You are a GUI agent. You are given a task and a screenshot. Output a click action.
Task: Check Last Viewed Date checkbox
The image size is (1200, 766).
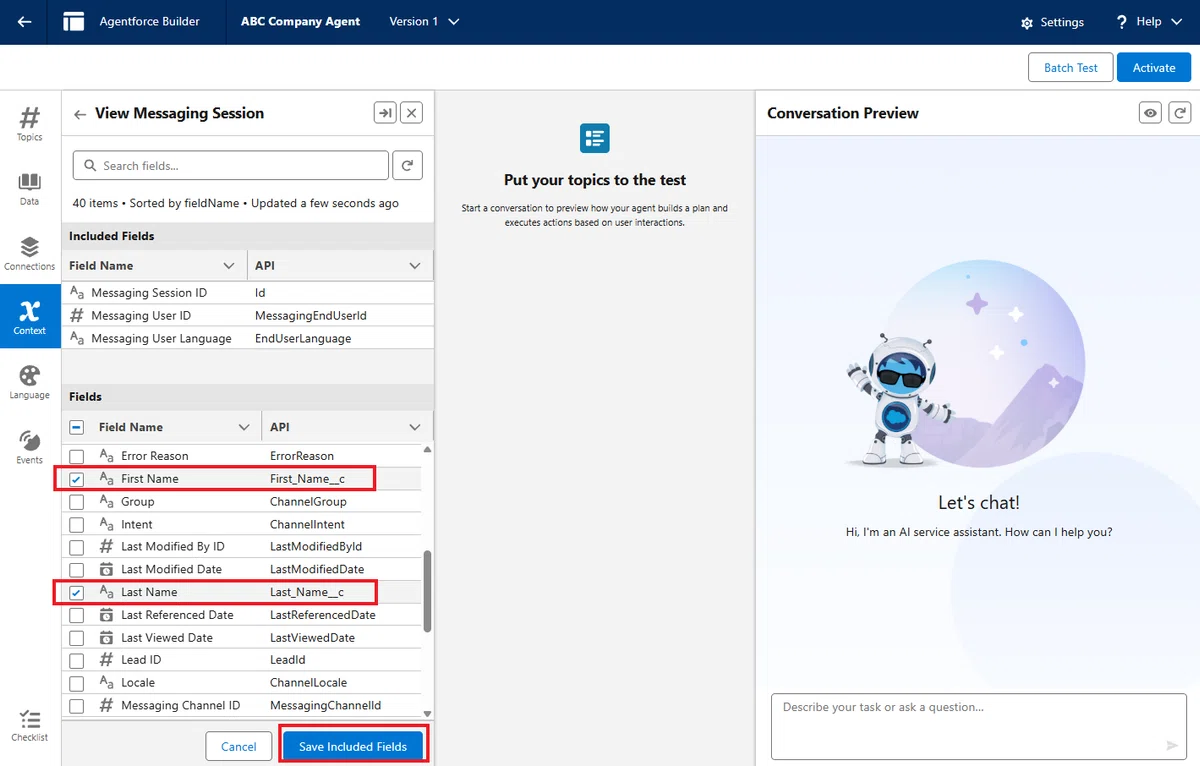[77, 638]
